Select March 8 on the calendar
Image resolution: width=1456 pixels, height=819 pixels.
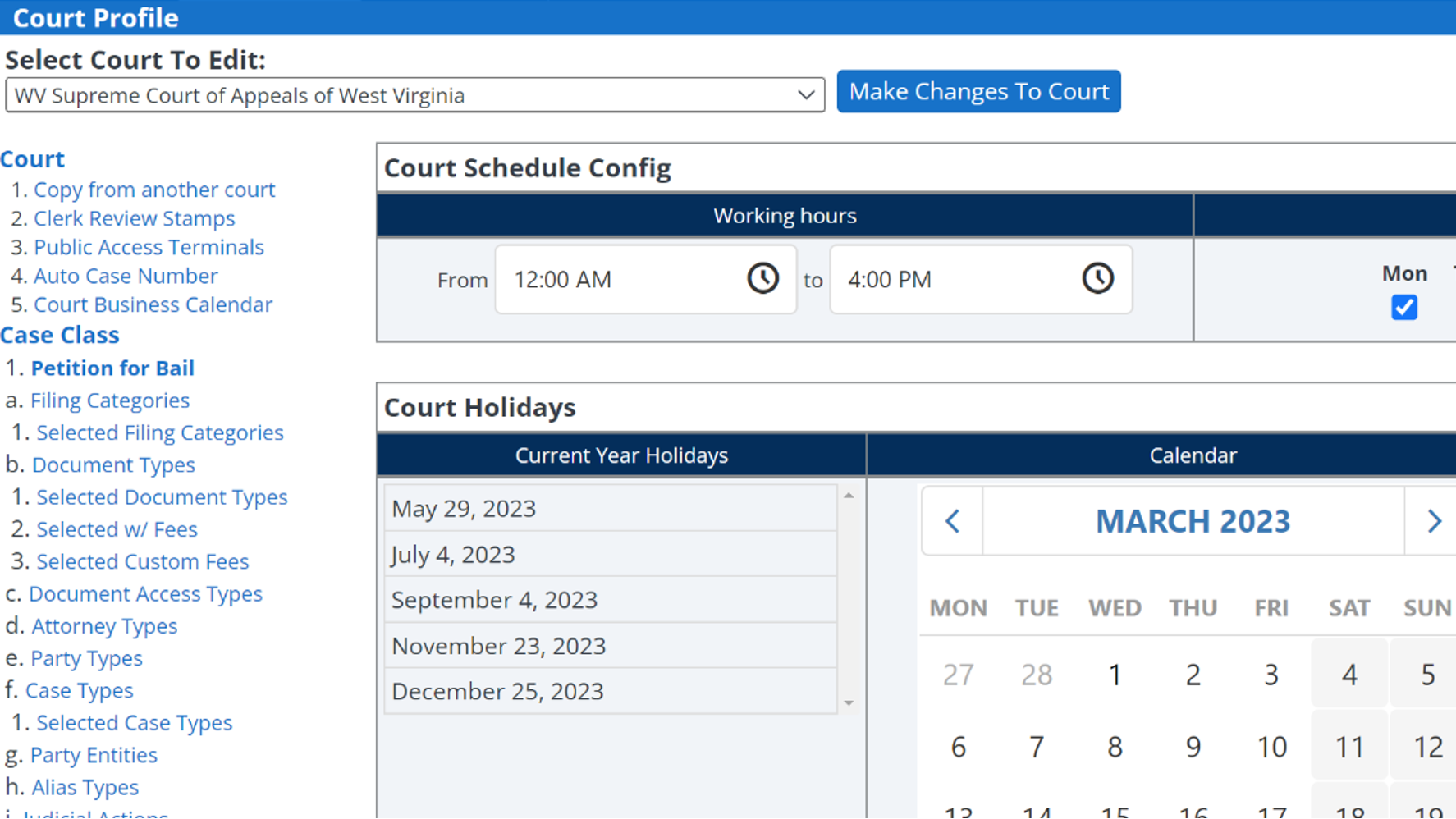(x=1115, y=747)
